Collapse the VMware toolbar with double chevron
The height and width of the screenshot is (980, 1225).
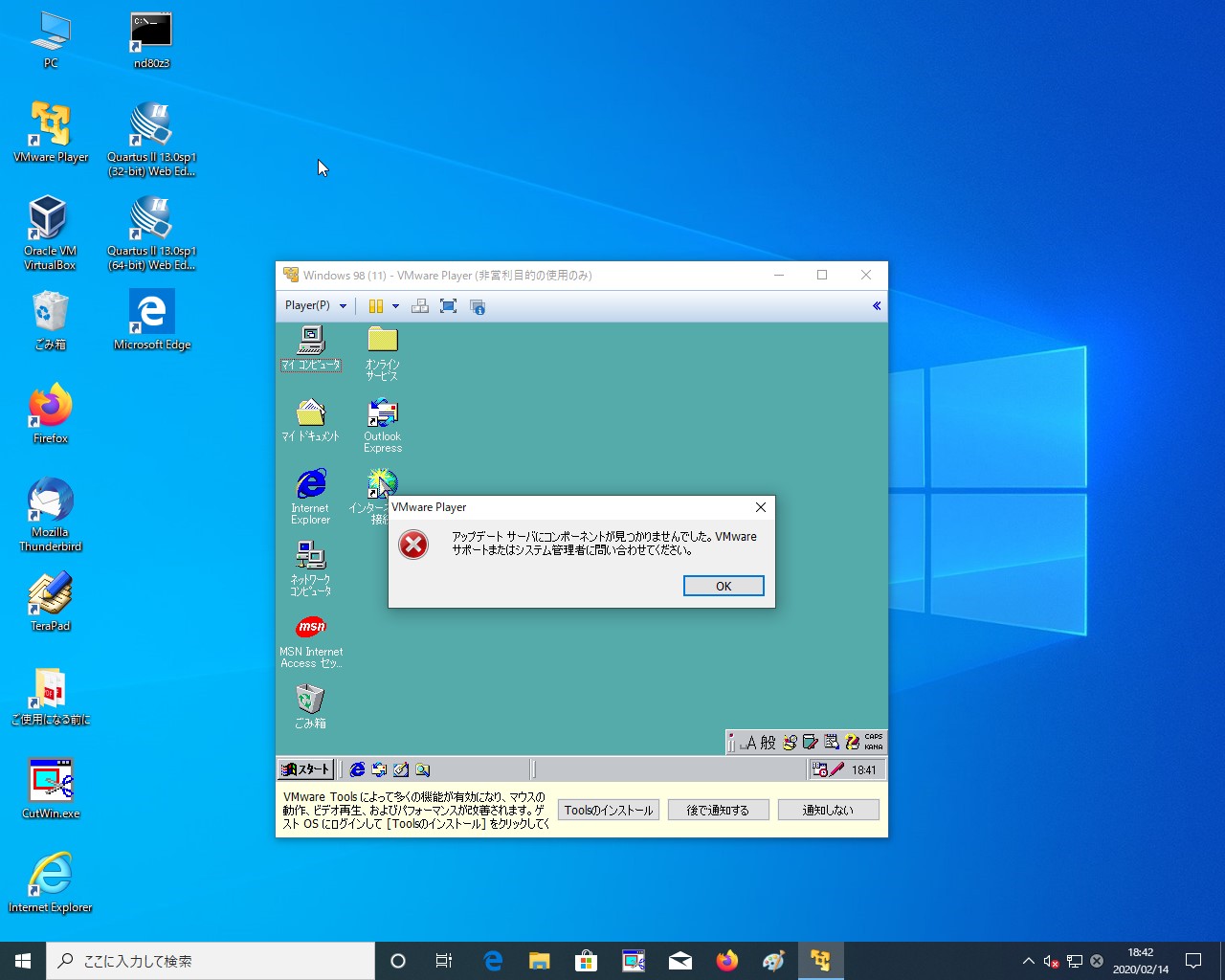pyautogui.click(x=876, y=306)
